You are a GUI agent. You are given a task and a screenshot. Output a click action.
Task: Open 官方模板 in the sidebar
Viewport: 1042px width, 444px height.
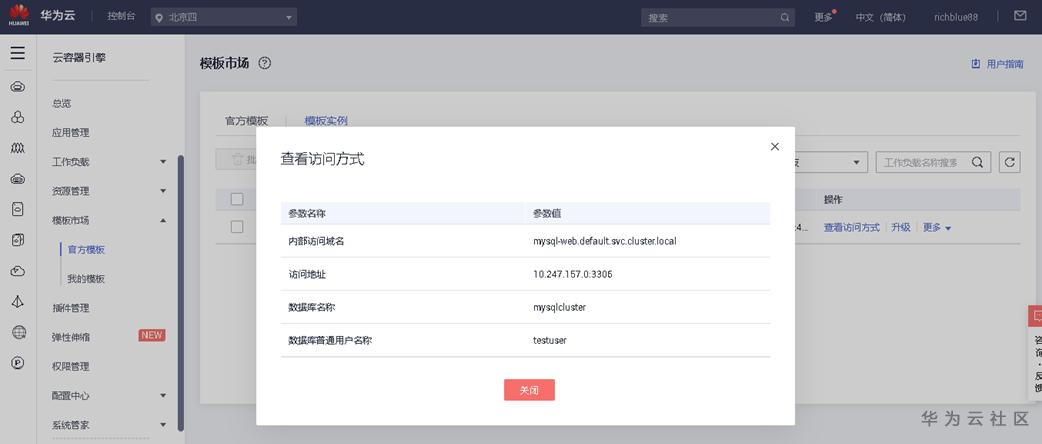click(x=86, y=250)
